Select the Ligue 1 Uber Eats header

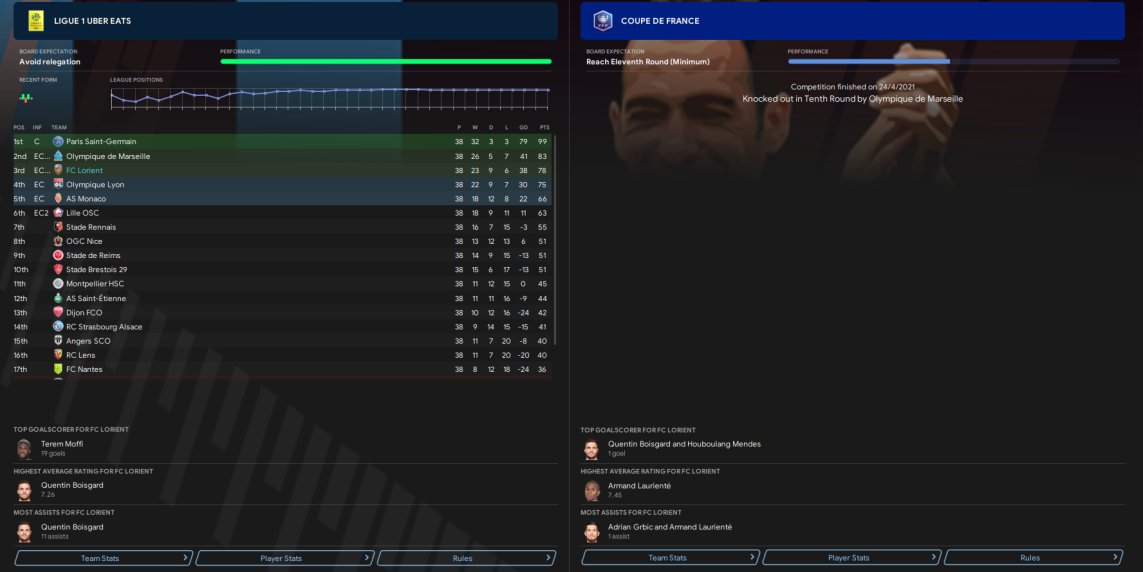point(286,21)
